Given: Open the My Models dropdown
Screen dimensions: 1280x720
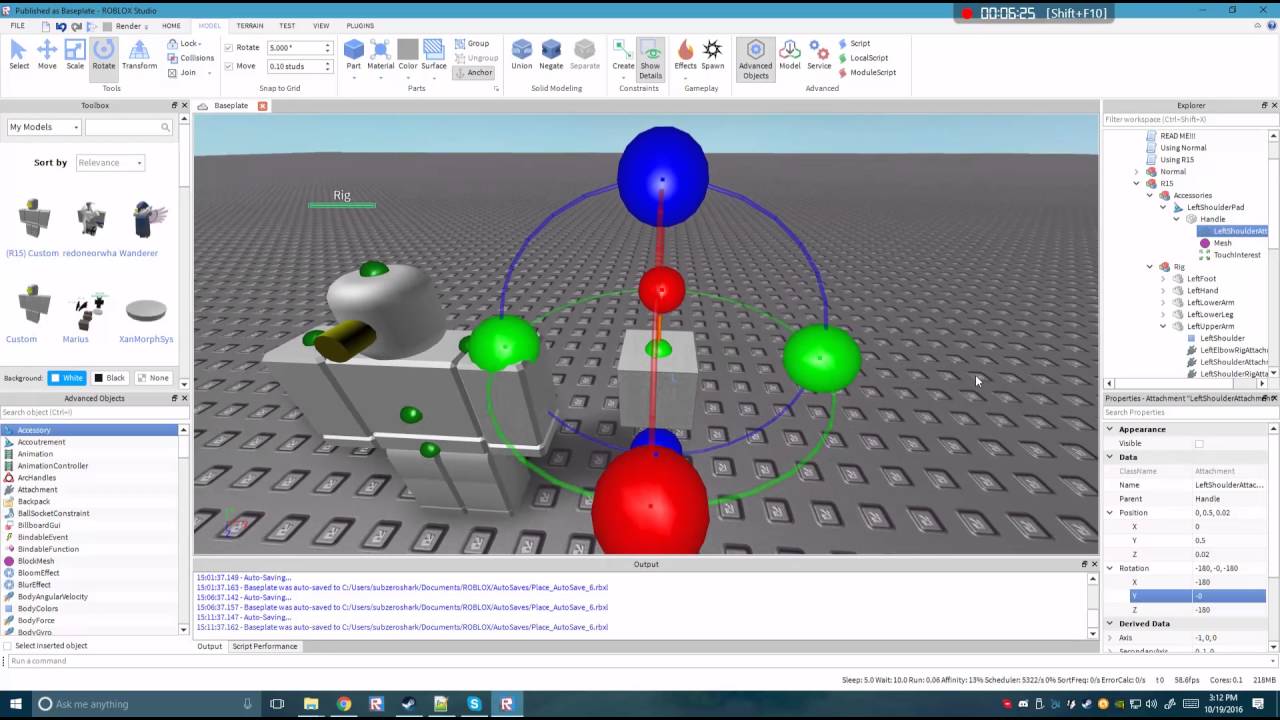Looking at the screenshot, I should coord(44,127).
